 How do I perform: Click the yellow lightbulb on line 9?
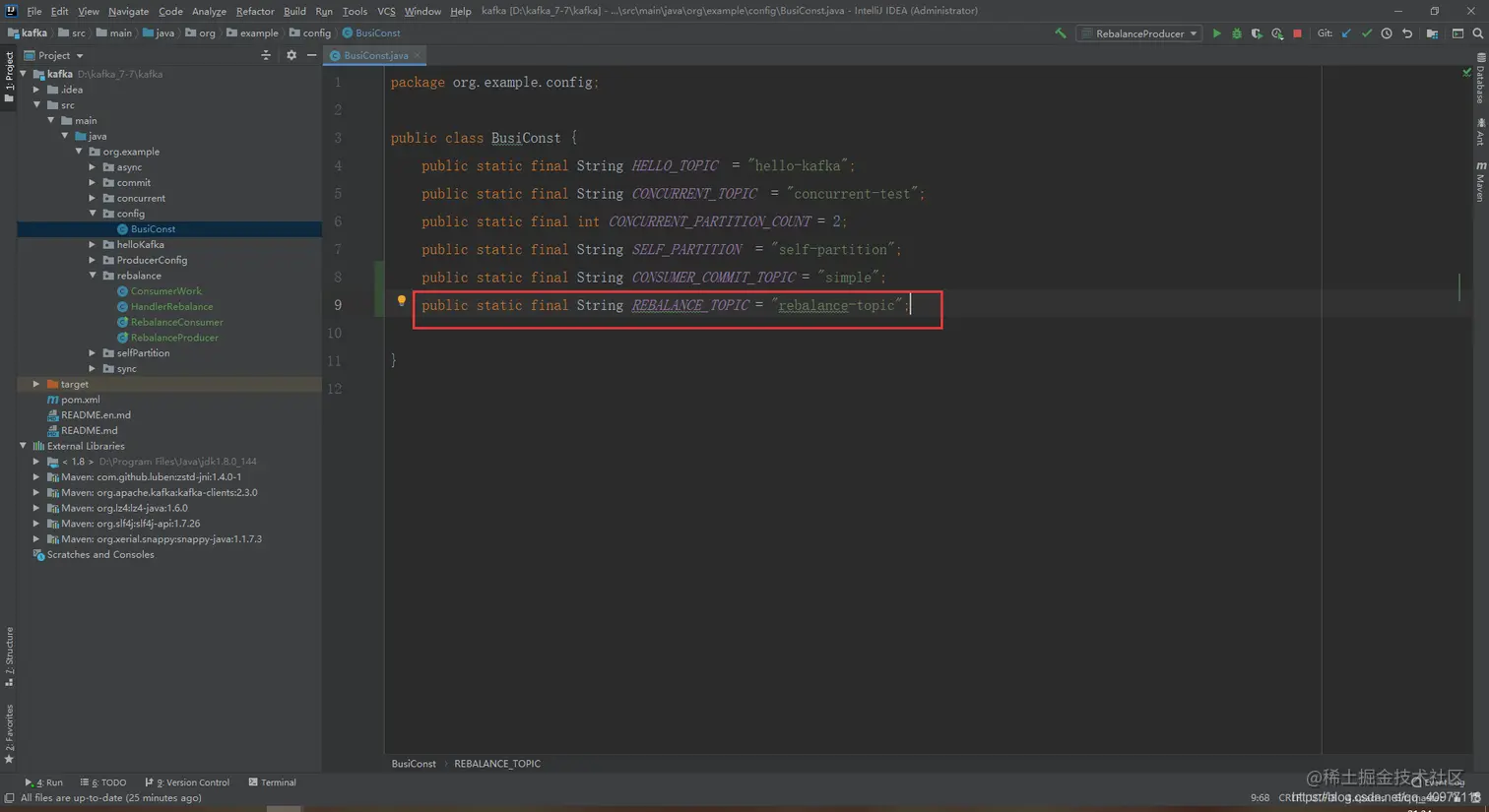pos(401,301)
